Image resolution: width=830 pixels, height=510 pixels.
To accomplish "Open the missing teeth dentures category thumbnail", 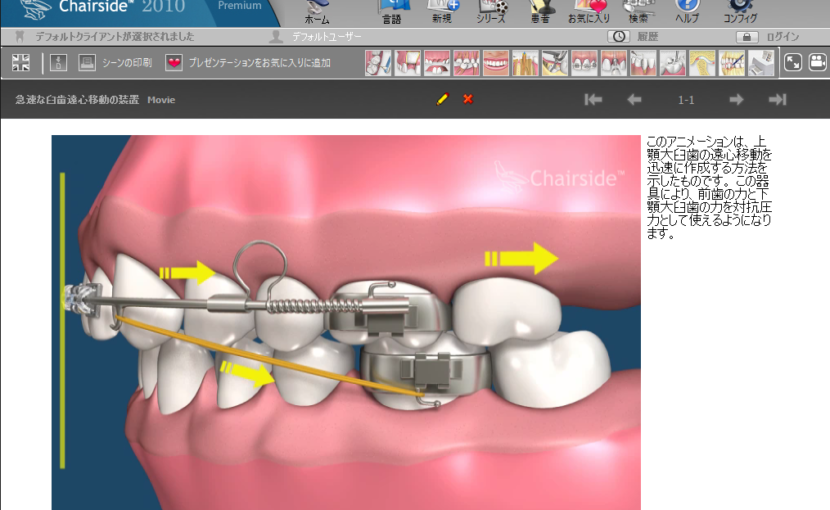I will pos(437,63).
